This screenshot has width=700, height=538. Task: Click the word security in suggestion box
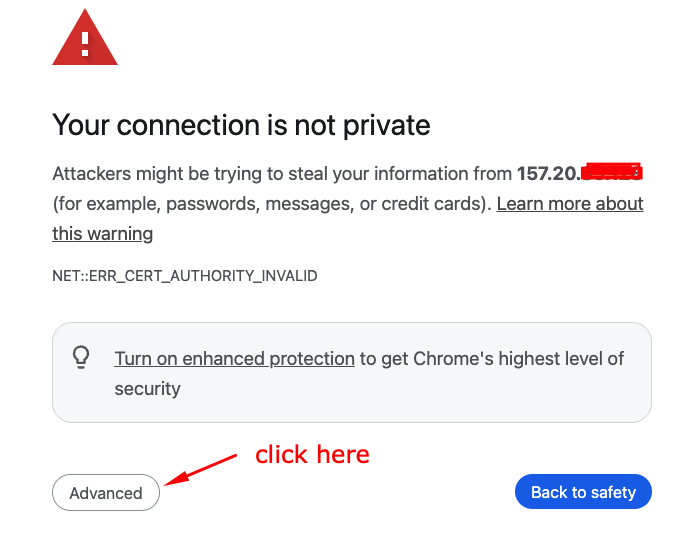148,388
